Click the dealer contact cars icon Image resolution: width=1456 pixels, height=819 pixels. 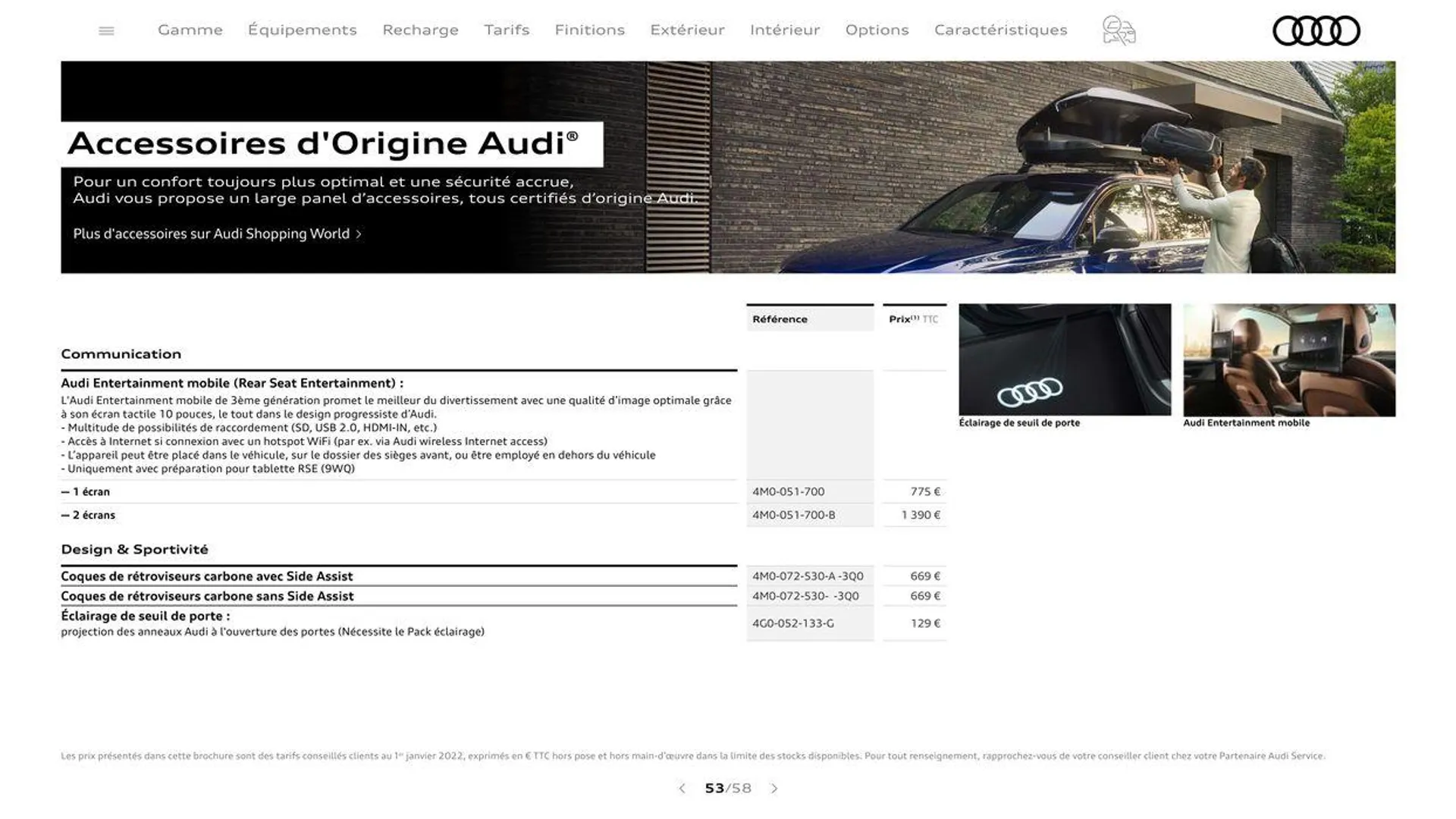(x=1119, y=30)
